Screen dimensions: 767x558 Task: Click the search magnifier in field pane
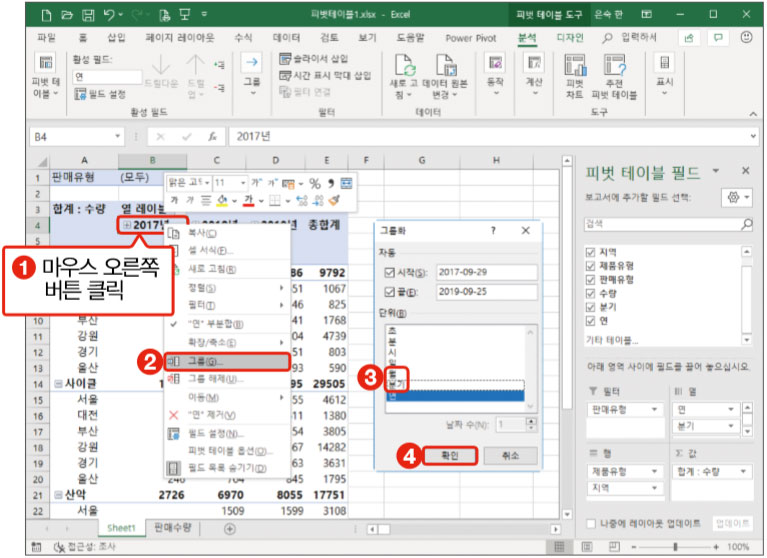[x=746, y=224]
